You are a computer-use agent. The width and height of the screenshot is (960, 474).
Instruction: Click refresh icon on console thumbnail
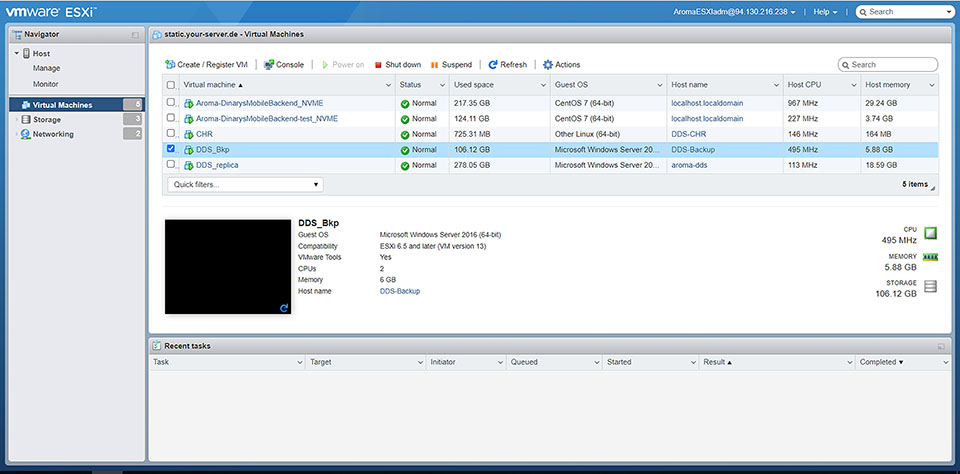(284, 308)
